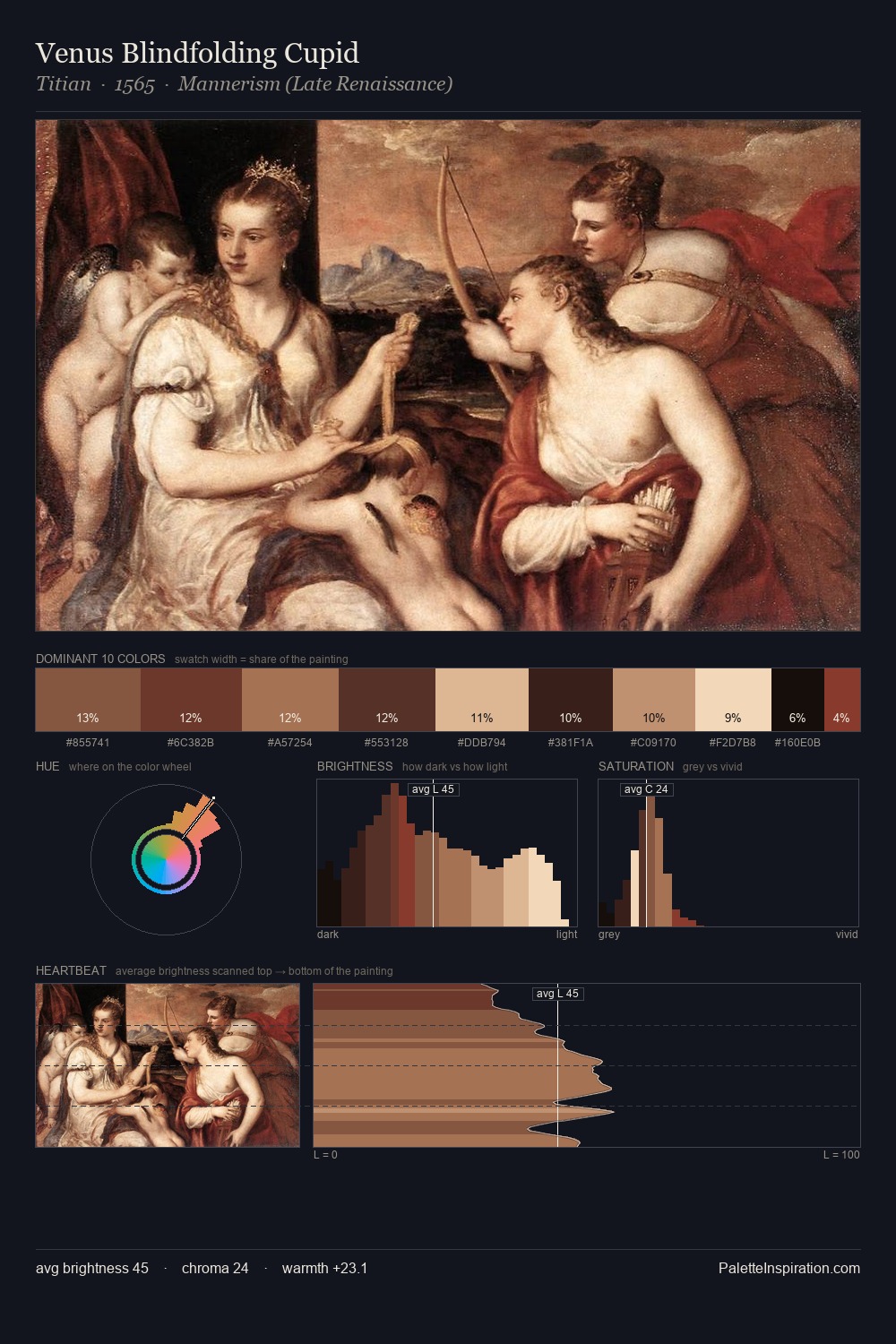
Task: Select the hex label #A57254
Action: coord(290,743)
